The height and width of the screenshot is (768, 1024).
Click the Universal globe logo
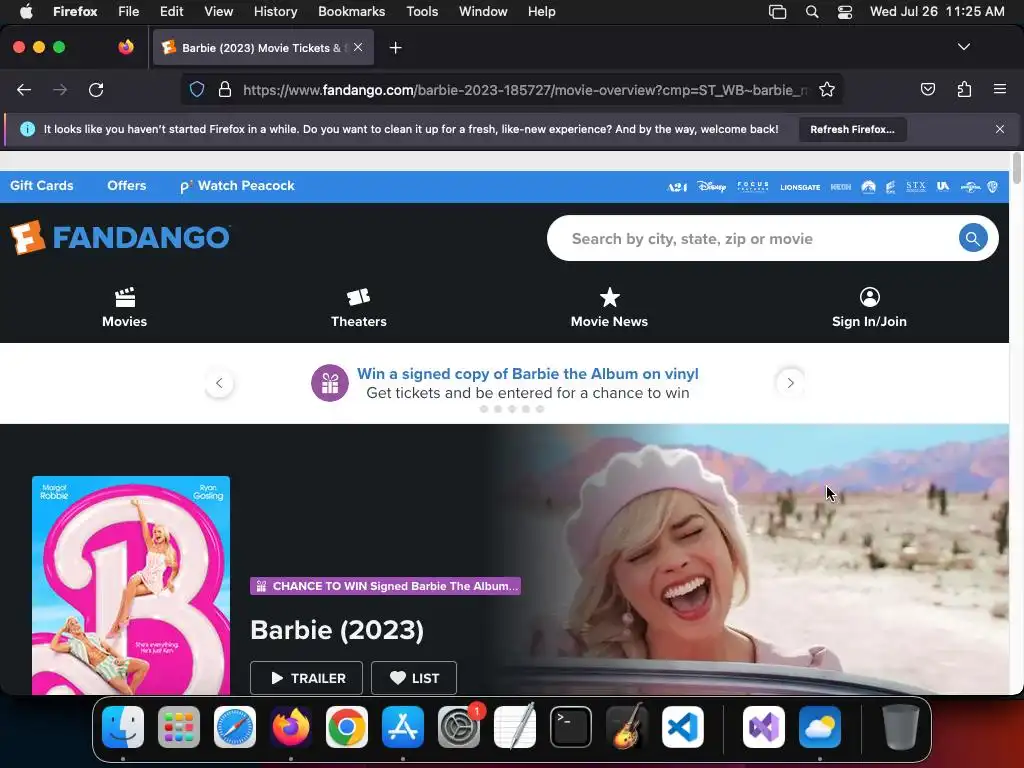[x=970, y=187]
